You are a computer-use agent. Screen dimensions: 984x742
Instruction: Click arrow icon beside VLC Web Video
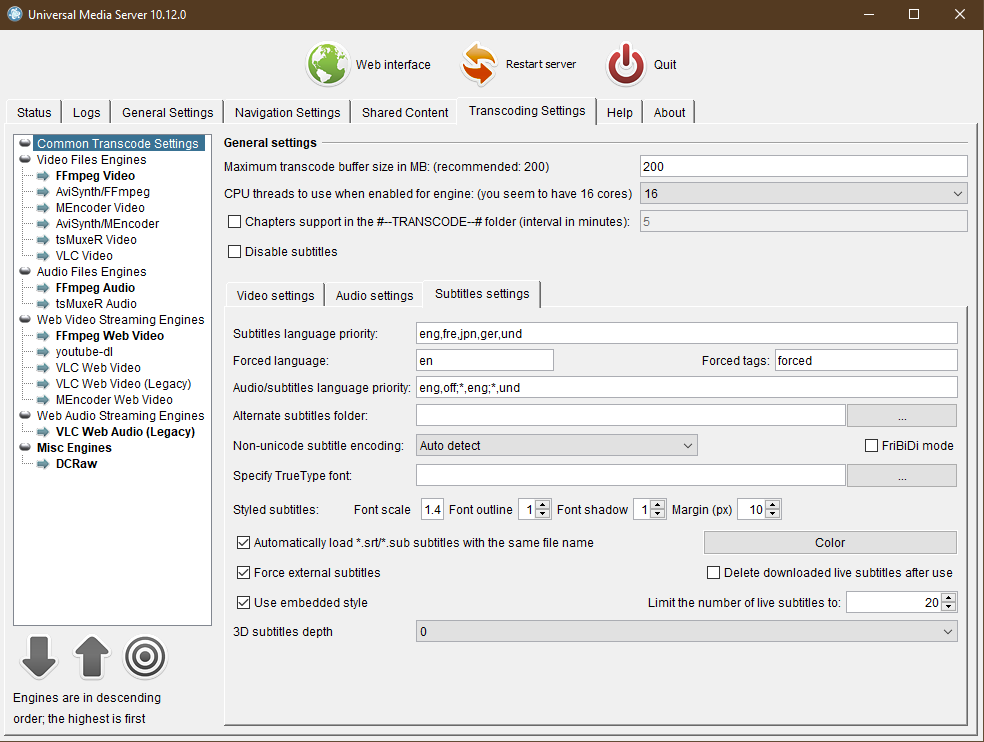pyautogui.click(x=43, y=368)
